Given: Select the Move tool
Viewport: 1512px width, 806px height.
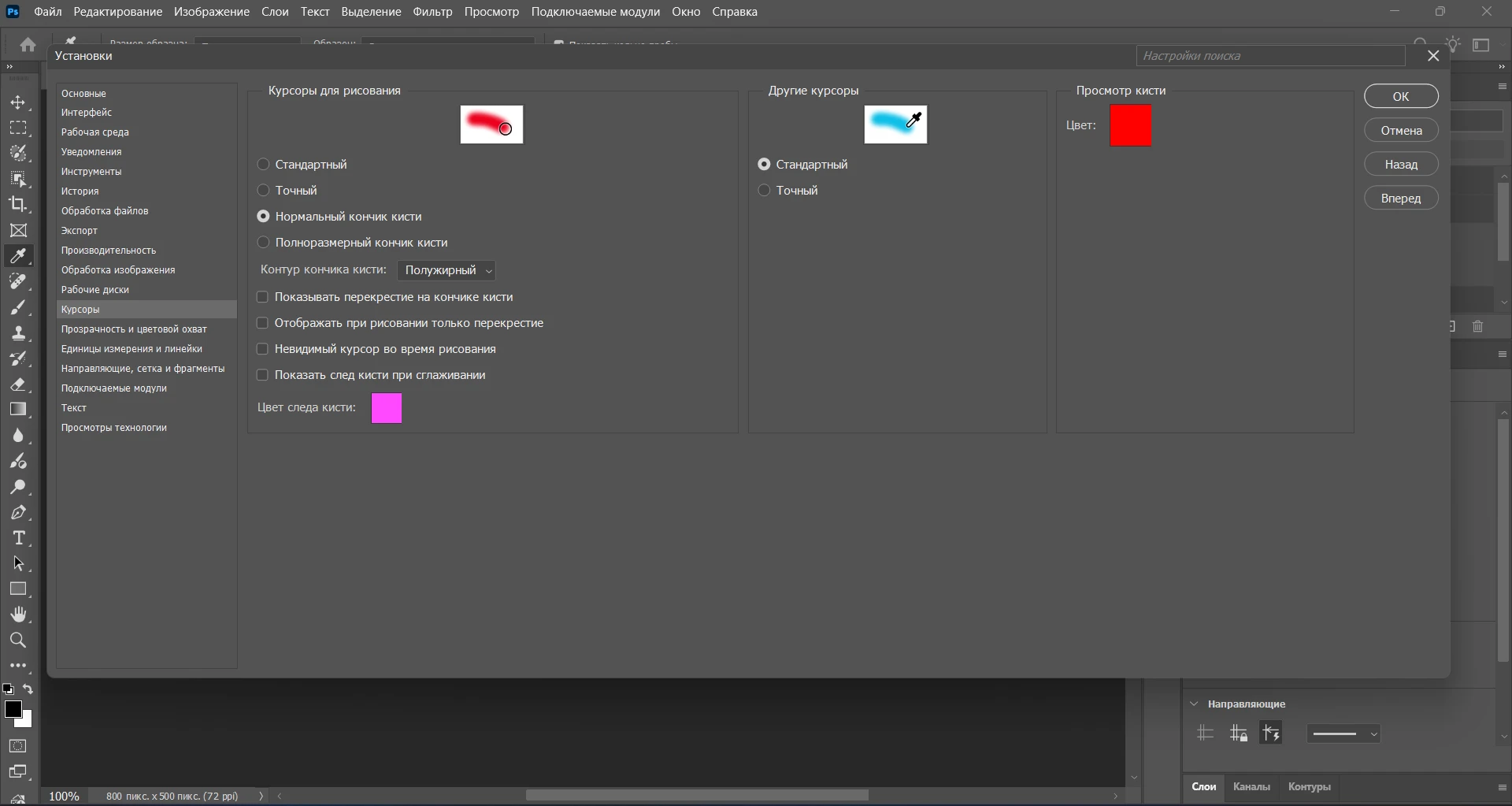Looking at the screenshot, I should pyautogui.click(x=18, y=102).
